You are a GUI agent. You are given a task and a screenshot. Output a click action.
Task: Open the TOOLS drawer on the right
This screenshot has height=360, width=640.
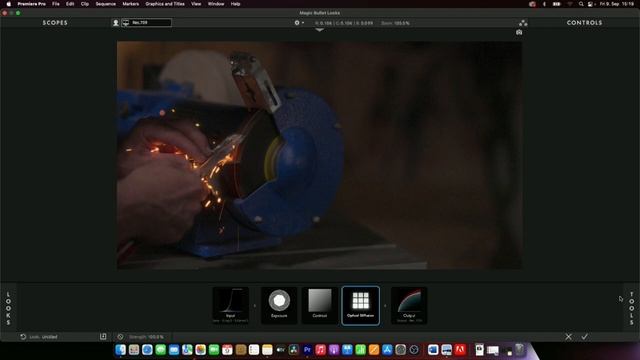(631, 308)
